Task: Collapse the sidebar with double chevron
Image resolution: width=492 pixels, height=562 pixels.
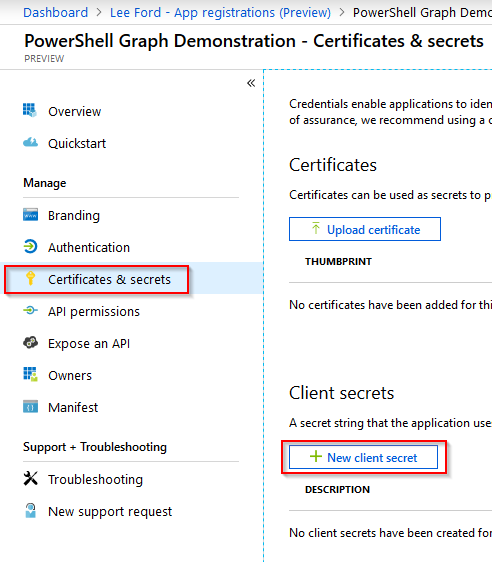Action: coord(251,83)
